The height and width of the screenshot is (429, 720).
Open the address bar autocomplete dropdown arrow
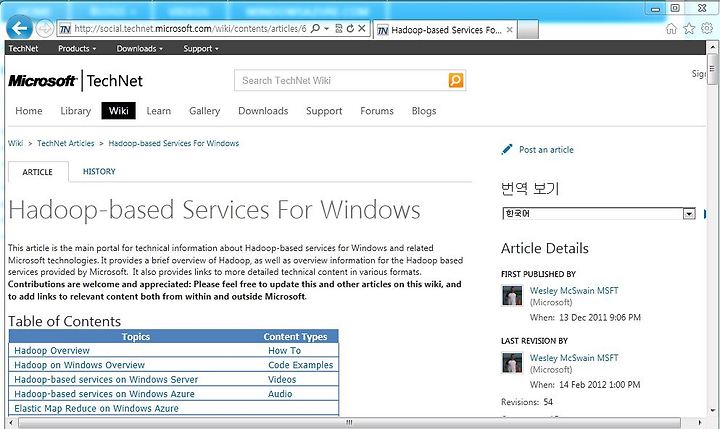click(326, 28)
